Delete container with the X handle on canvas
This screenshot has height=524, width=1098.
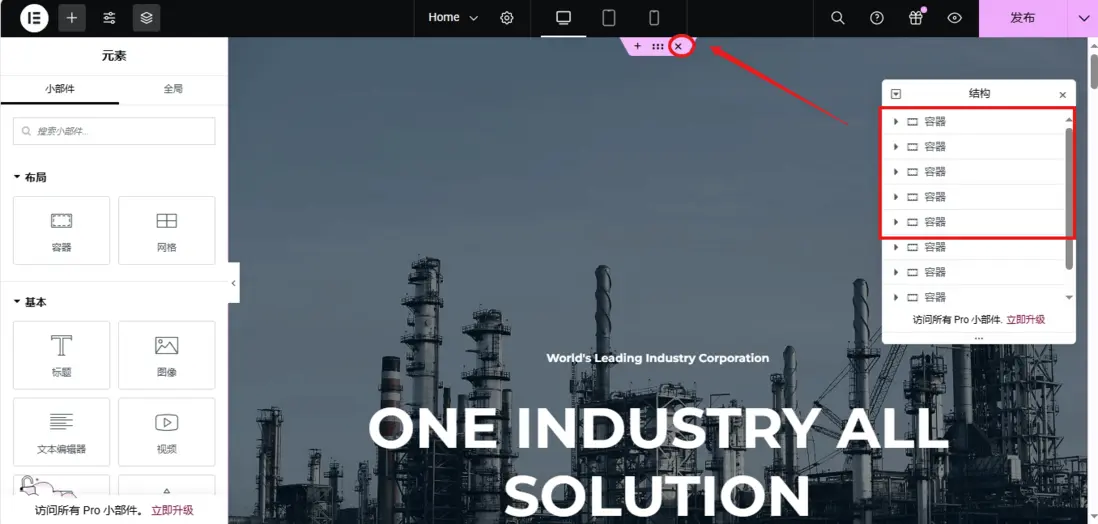point(678,46)
